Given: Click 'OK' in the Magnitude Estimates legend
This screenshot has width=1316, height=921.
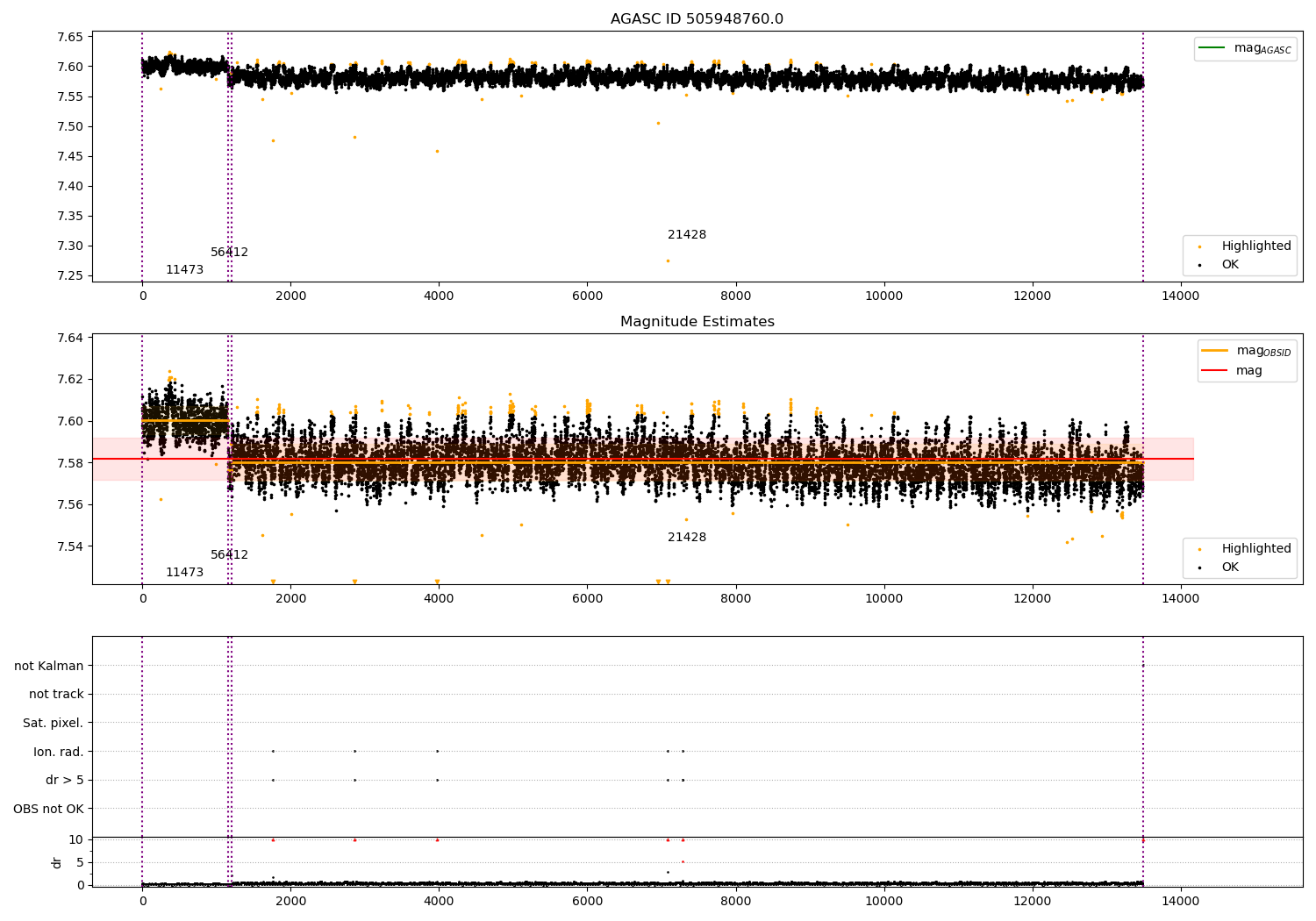Looking at the screenshot, I should click(1219, 567).
